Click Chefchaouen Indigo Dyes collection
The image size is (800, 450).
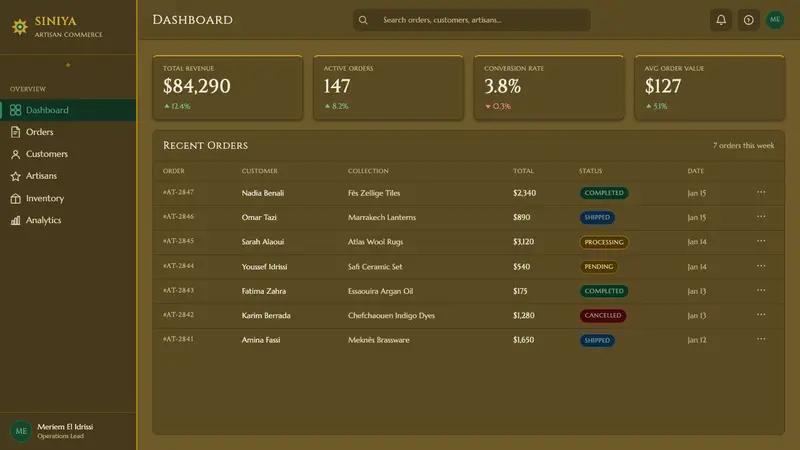[391, 316]
